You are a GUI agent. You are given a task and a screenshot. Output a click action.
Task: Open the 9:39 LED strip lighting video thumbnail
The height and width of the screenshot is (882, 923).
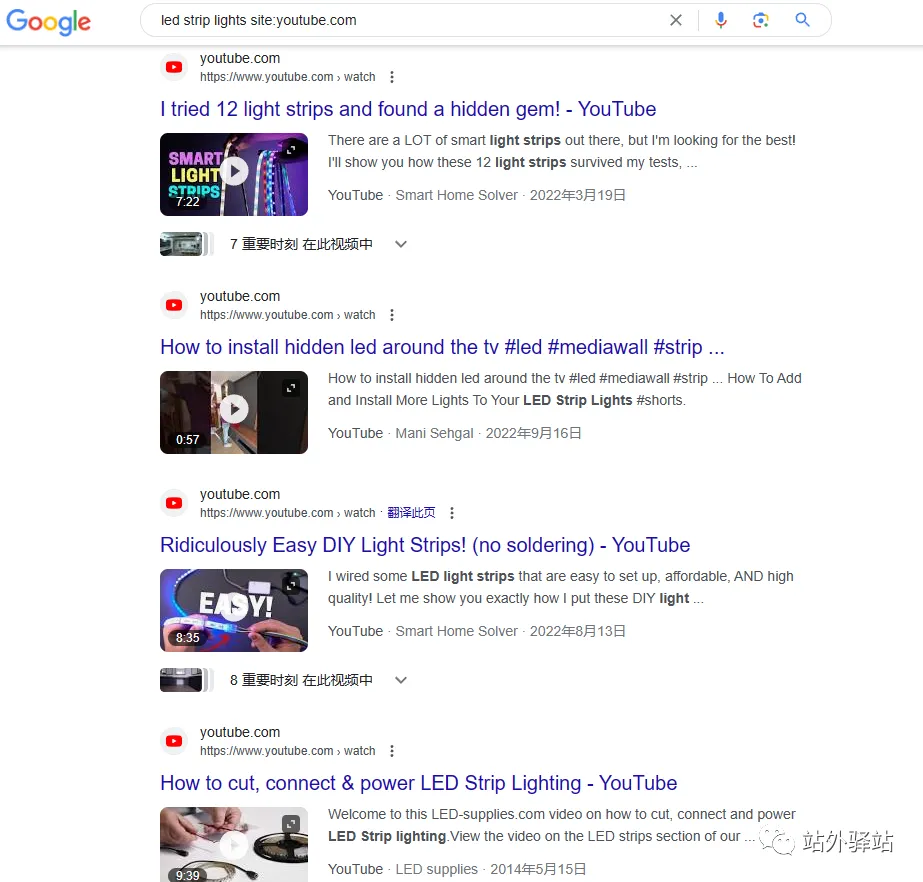[x=234, y=844]
